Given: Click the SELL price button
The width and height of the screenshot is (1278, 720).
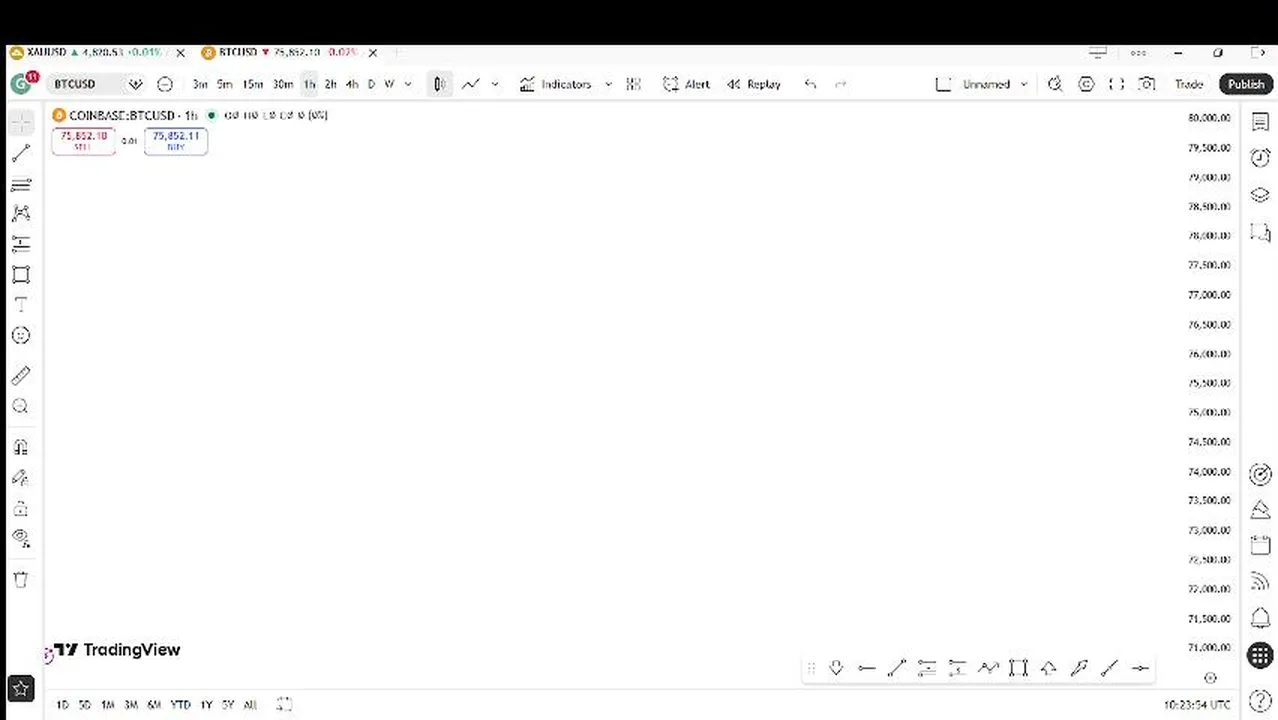Looking at the screenshot, I should coord(83,141).
